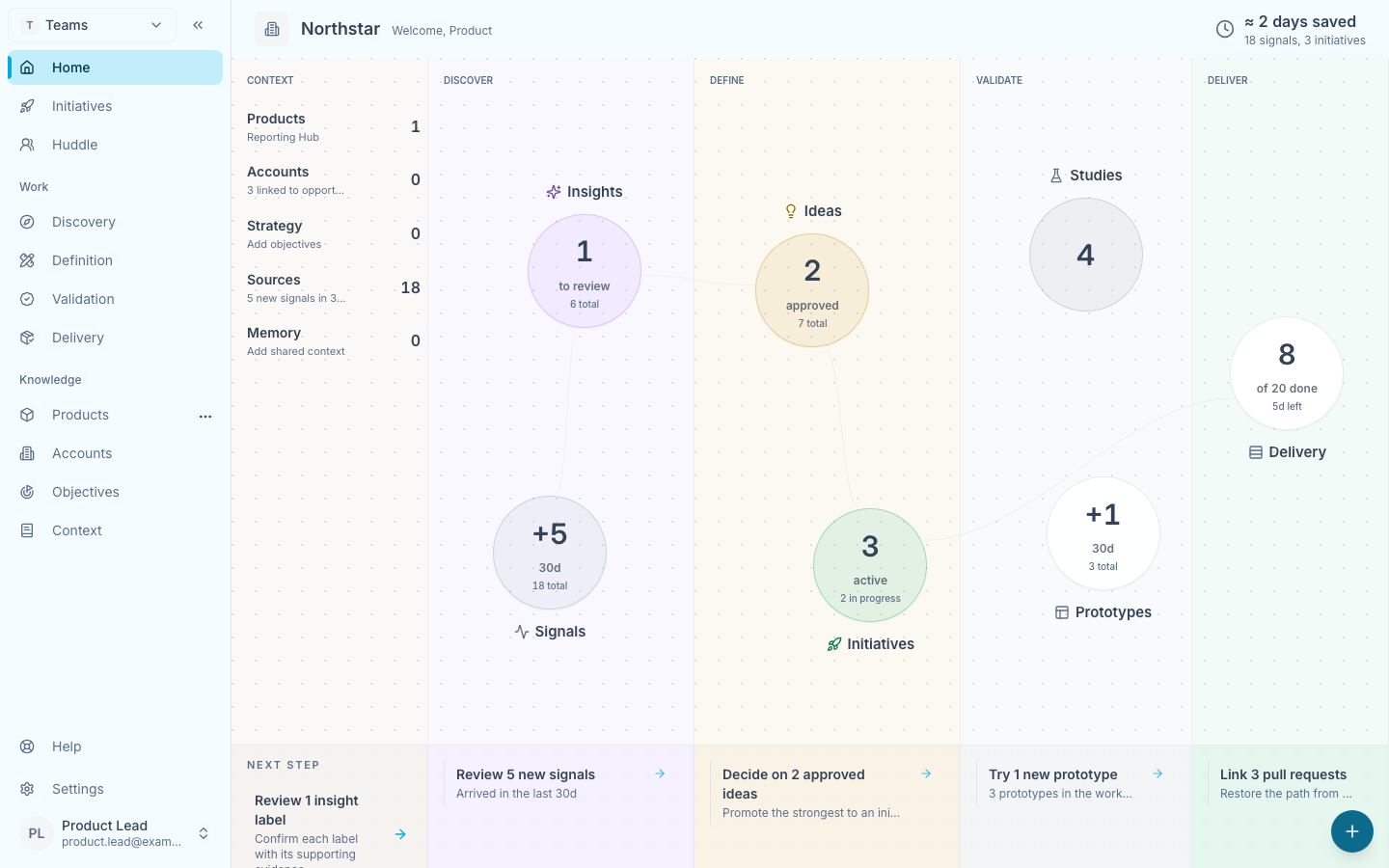Open Settings in the sidebar

(x=115, y=789)
